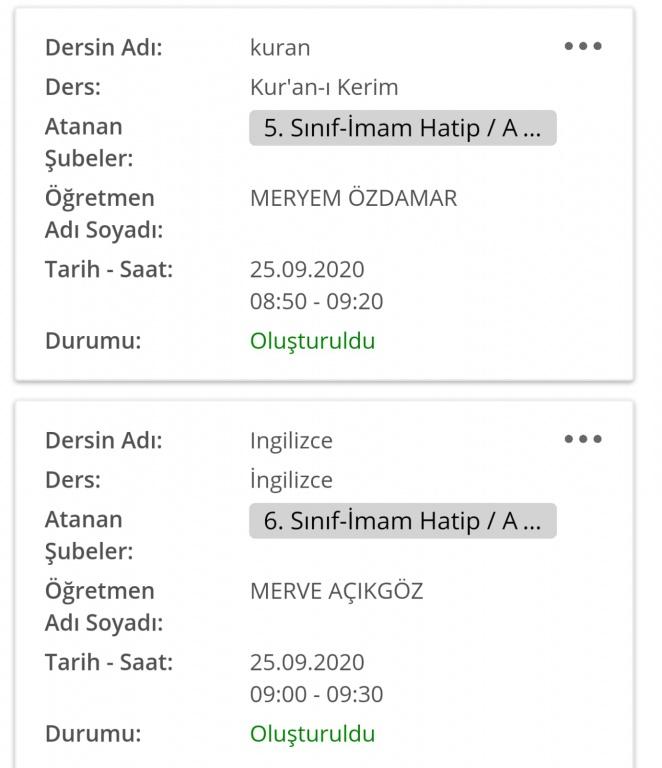Image resolution: width=662 pixels, height=768 pixels.
Task: Click the Tarih - Saat label in the kuran card
Action: [109, 270]
